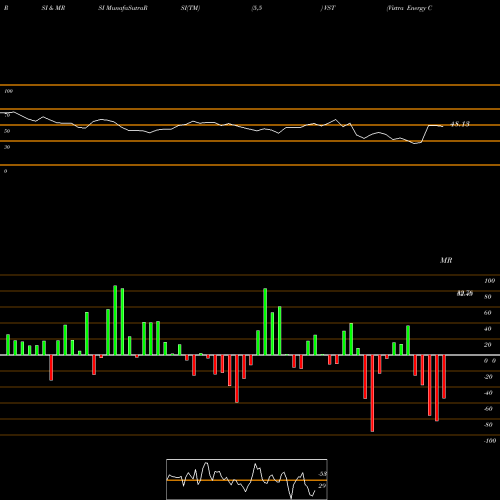
Task: Click the longest red MR histogram bar
Action: pos(372,393)
